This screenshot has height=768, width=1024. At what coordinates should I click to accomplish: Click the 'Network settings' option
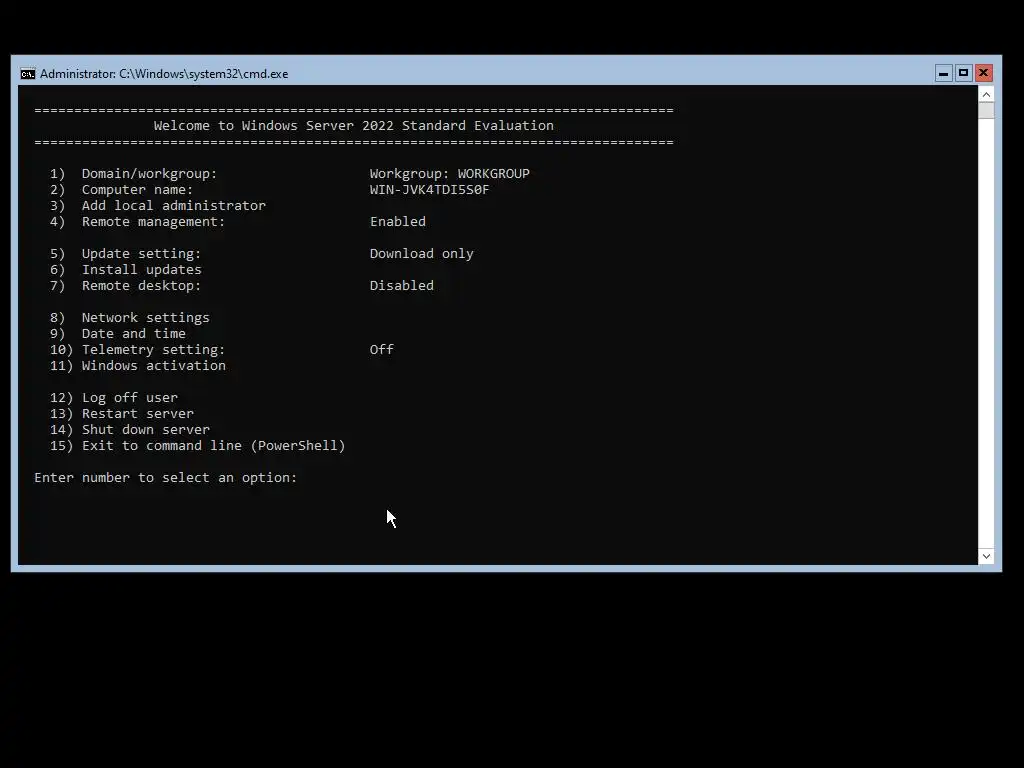pyautogui.click(x=129, y=317)
